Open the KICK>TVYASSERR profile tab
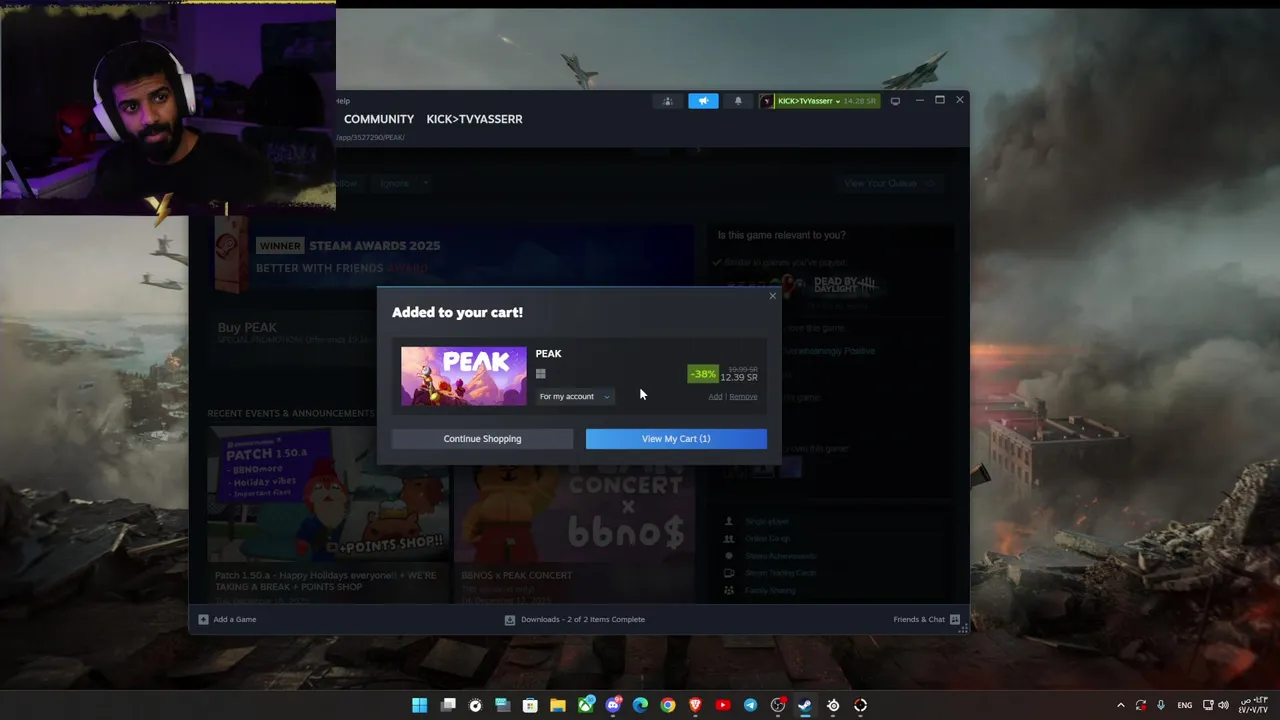 pyautogui.click(x=474, y=119)
